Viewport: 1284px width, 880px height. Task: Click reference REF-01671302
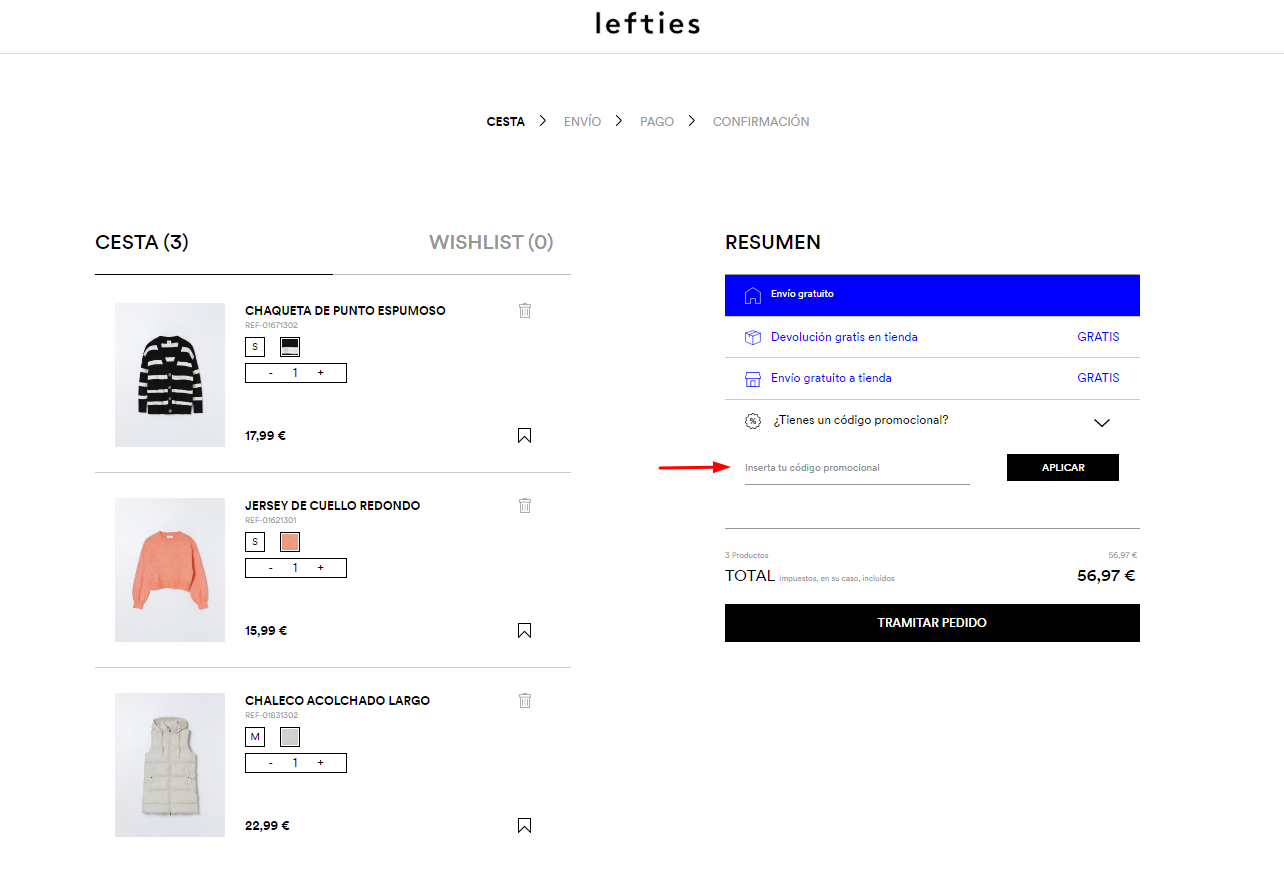271,325
